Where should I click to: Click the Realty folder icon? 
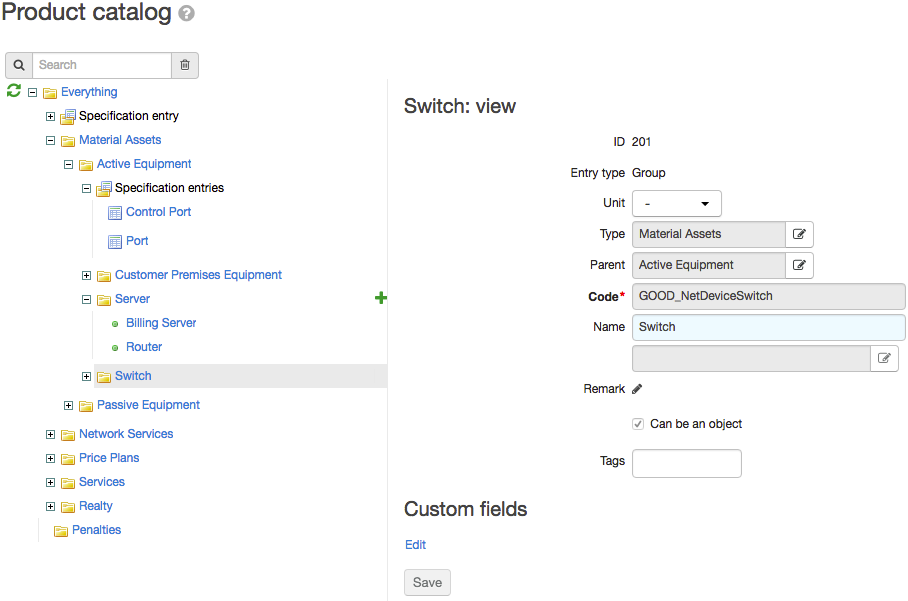(x=68, y=507)
